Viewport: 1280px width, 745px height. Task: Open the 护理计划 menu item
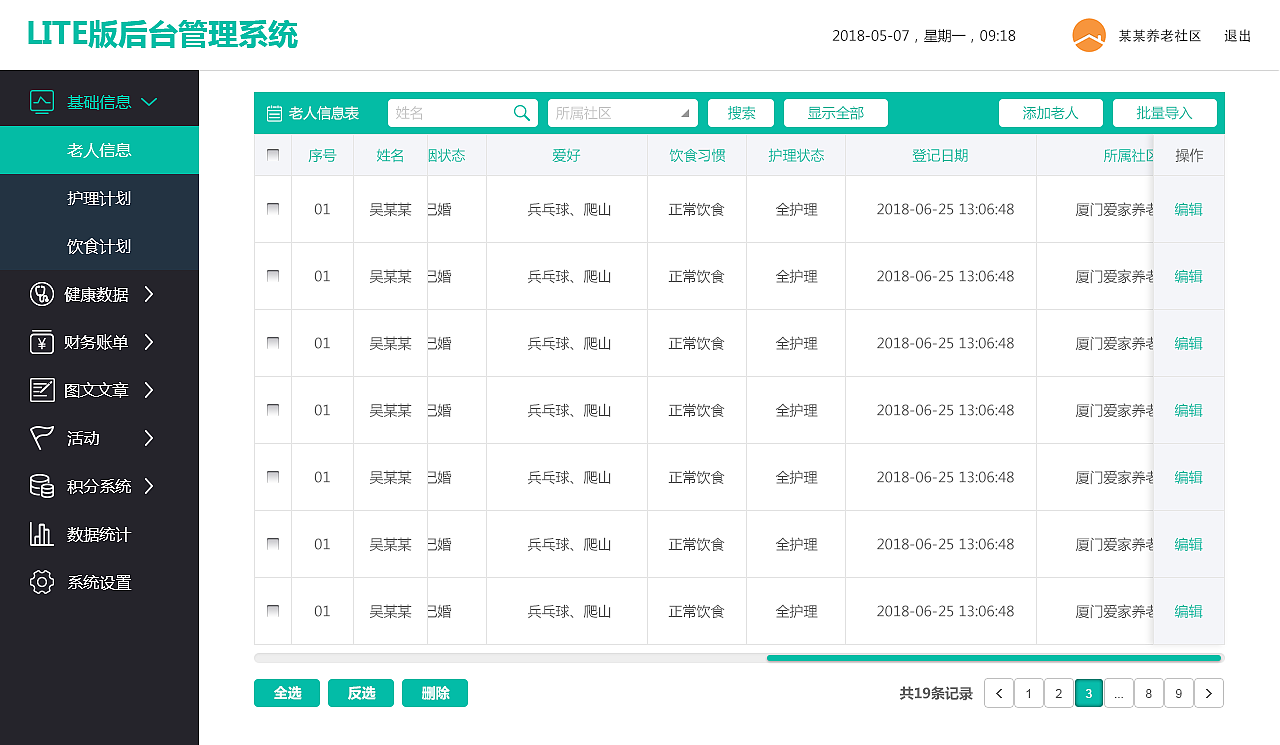pos(99,198)
